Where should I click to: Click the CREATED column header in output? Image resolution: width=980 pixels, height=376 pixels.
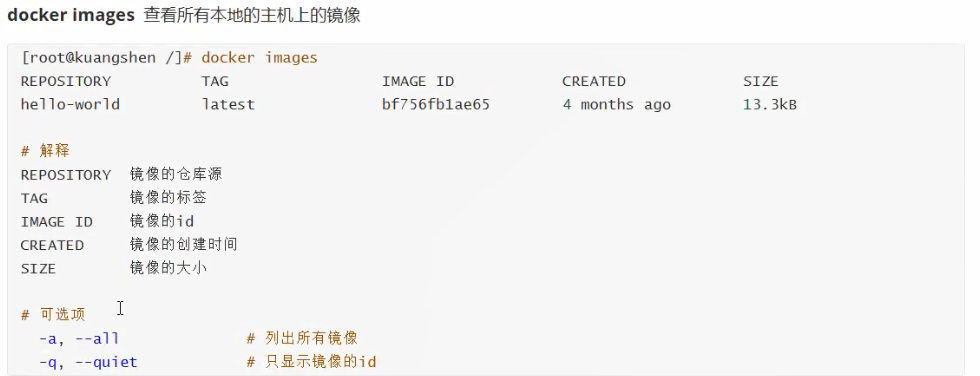click(594, 81)
